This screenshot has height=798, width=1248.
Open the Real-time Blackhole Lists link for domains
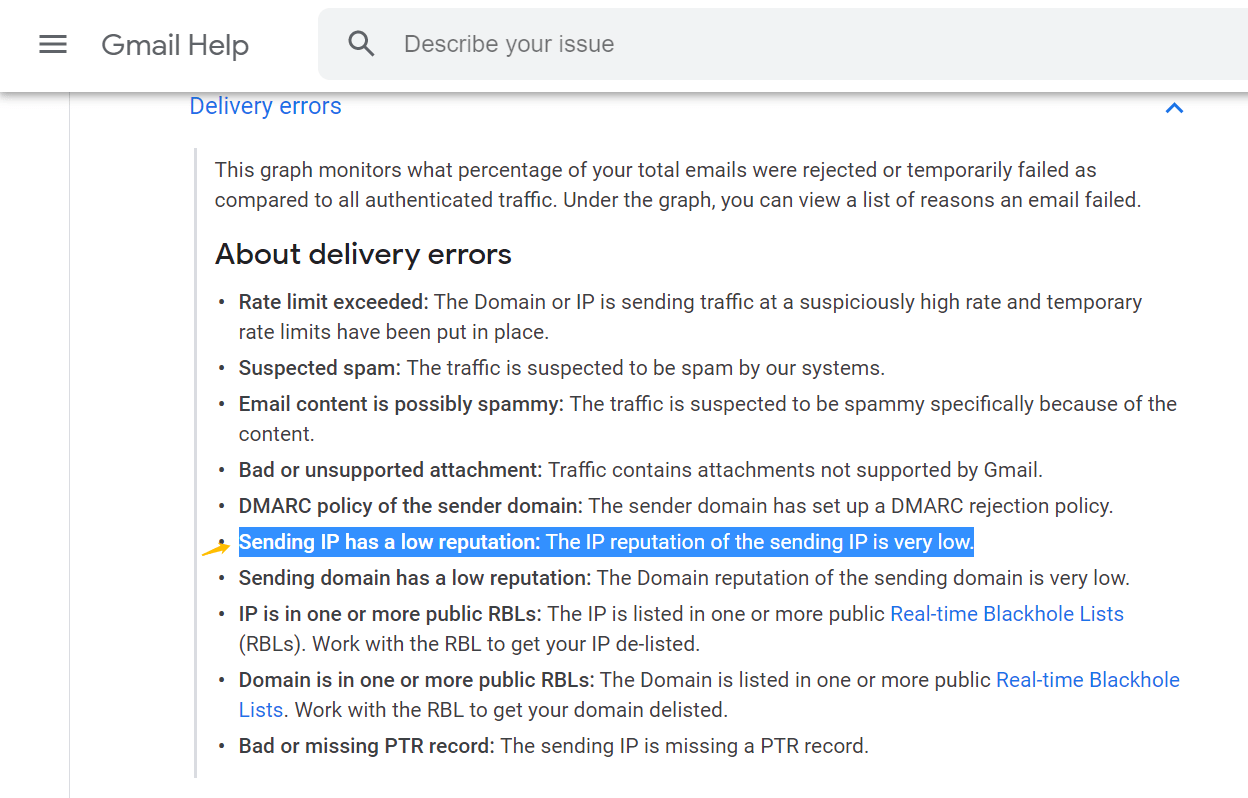coord(1087,679)
